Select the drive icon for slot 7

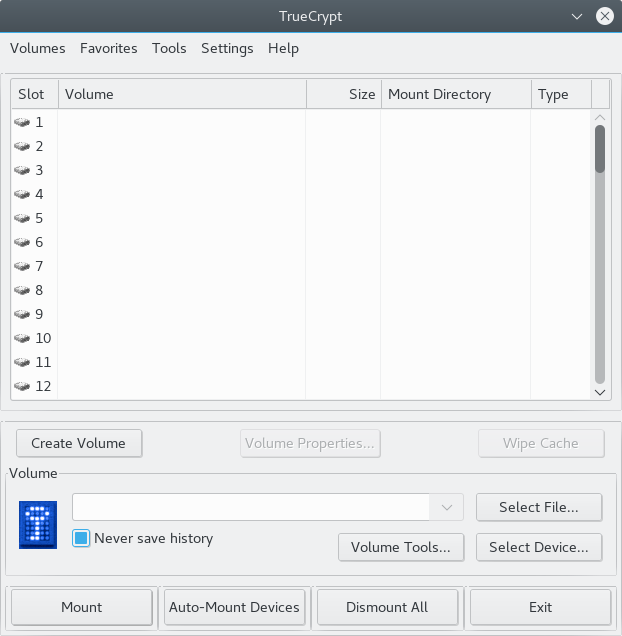pos(22,266)
